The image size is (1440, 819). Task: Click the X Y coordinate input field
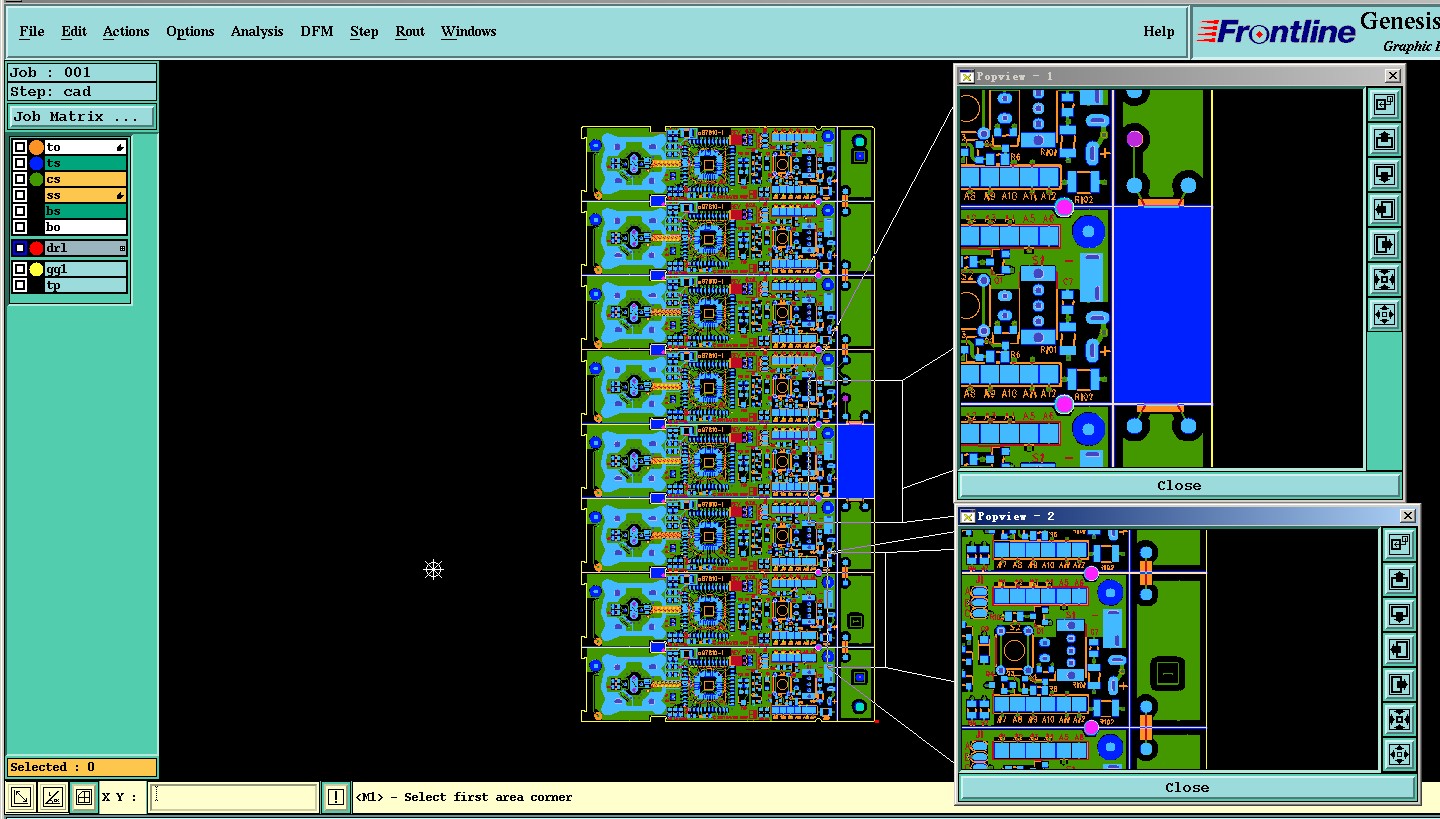pos(234,797)
